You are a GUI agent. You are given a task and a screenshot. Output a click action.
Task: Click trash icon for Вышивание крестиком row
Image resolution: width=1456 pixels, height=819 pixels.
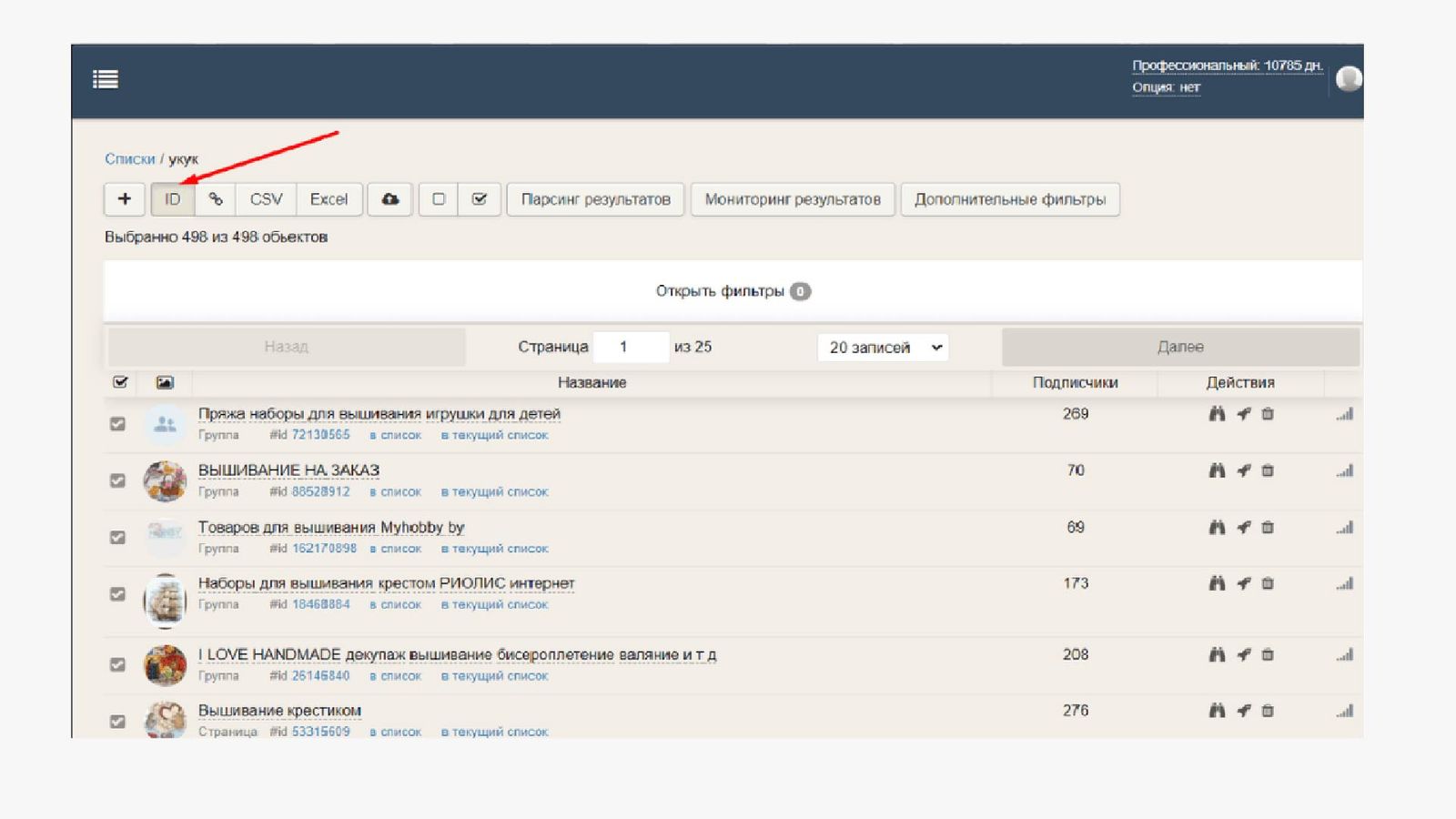click(x=1268, y=711)
